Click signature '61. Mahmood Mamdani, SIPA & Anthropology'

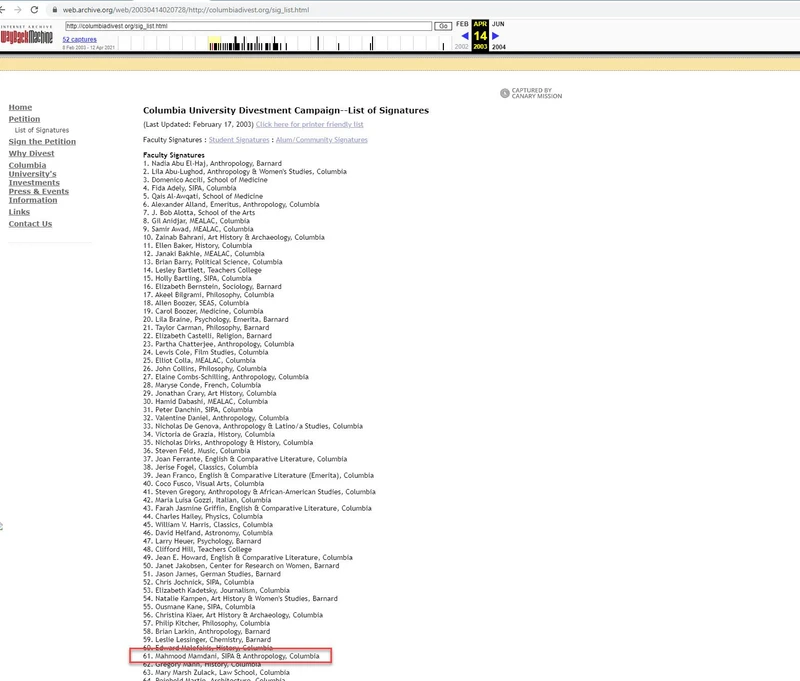point(231,656)
